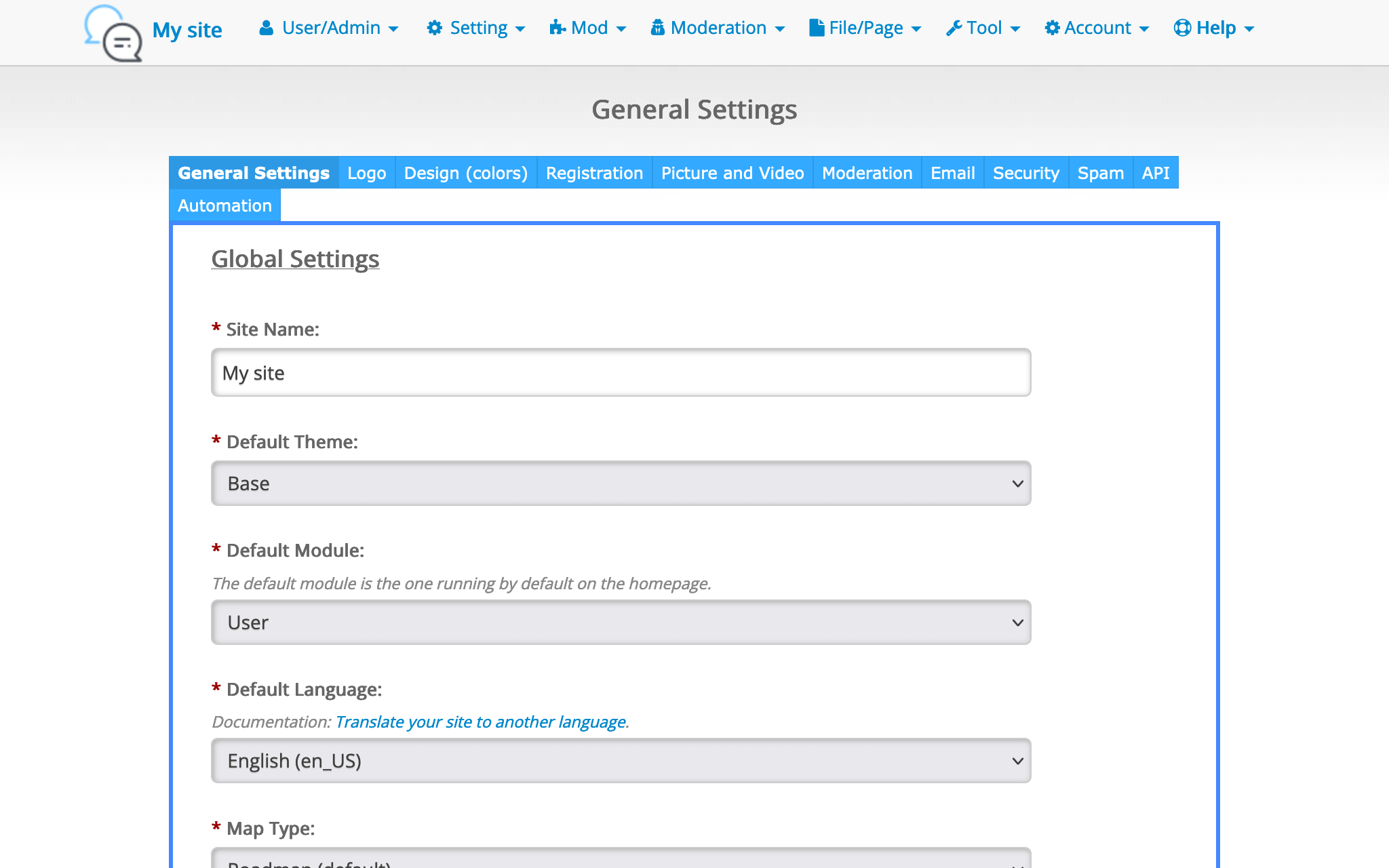Click the Account cog icon
Image resolution: width=1389 pixels, height=868 pixels.
pyautogui.click(x=1052, y=28)
